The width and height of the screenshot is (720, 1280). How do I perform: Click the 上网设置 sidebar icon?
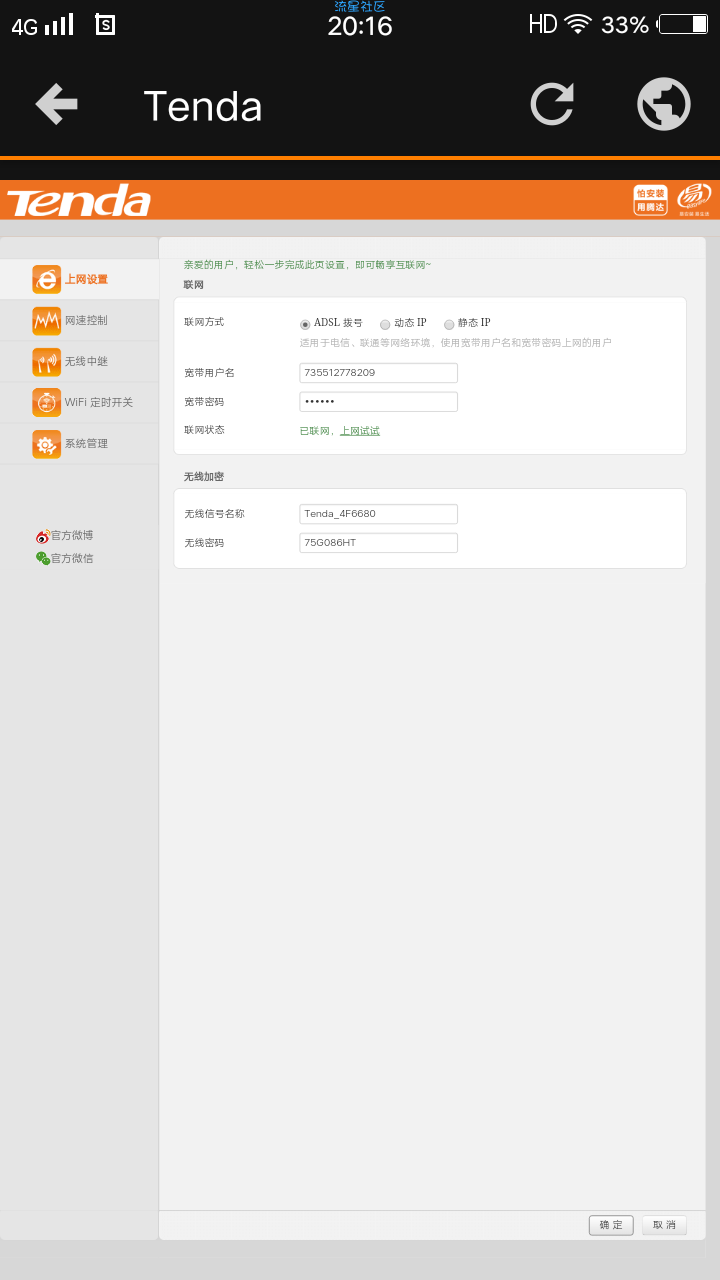[46, 279]
